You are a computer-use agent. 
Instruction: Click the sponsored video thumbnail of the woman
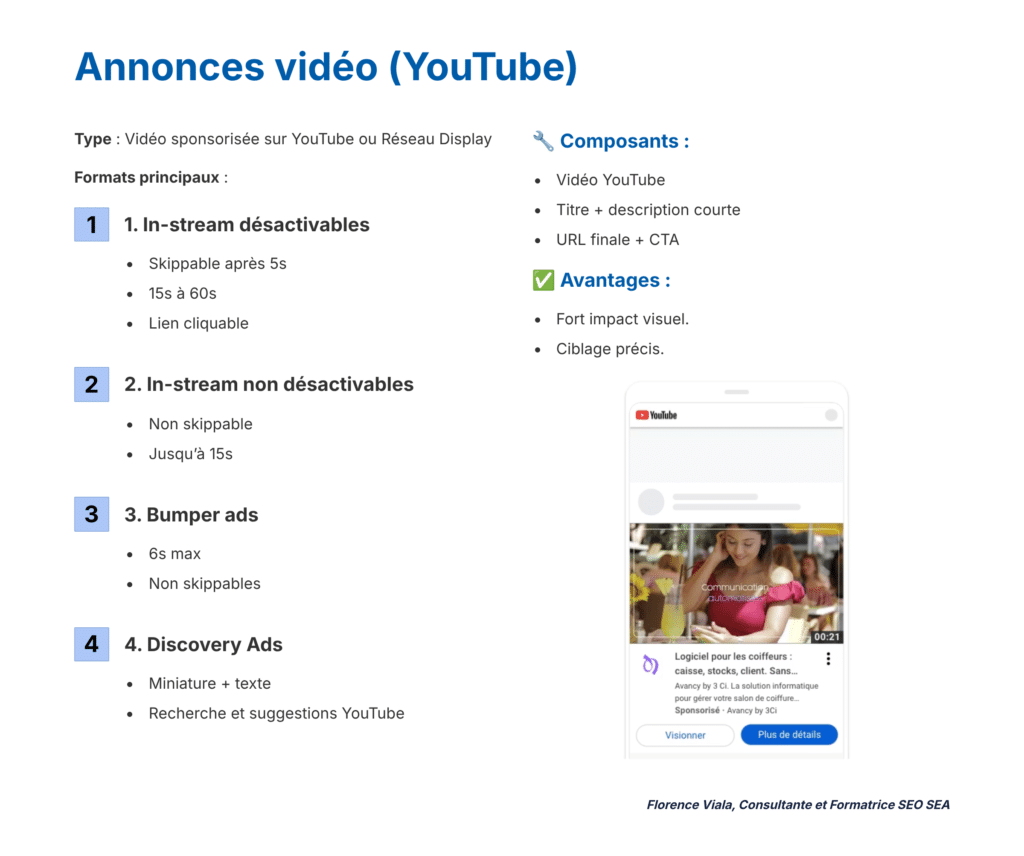[x=736, y=583]
